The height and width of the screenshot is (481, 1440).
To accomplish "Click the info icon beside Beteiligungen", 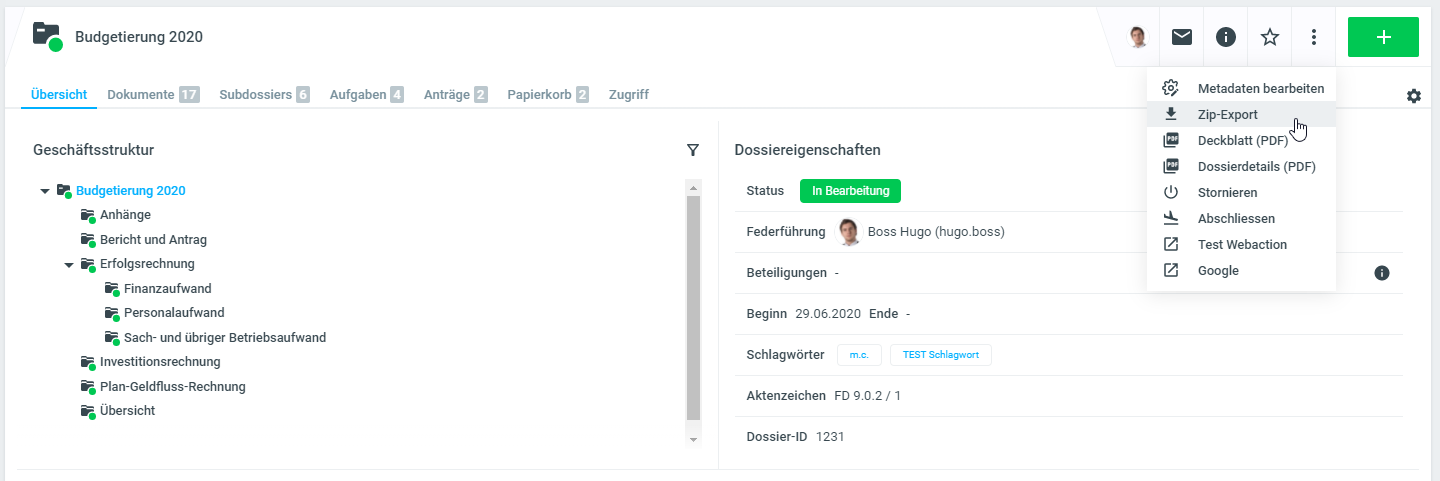I will tap(1382, 273).
